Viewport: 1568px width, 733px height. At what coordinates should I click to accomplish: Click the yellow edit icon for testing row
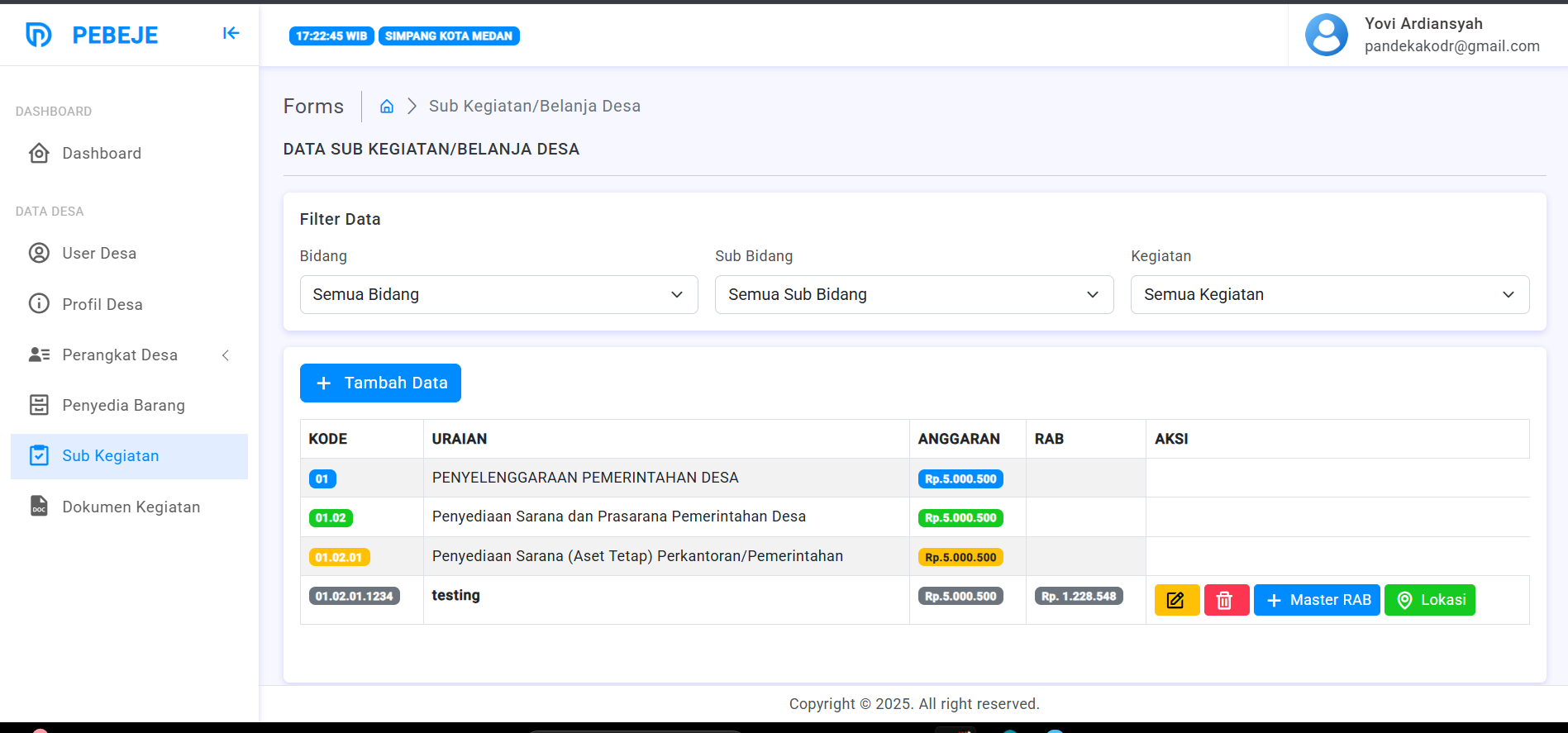pos(1176,600)
